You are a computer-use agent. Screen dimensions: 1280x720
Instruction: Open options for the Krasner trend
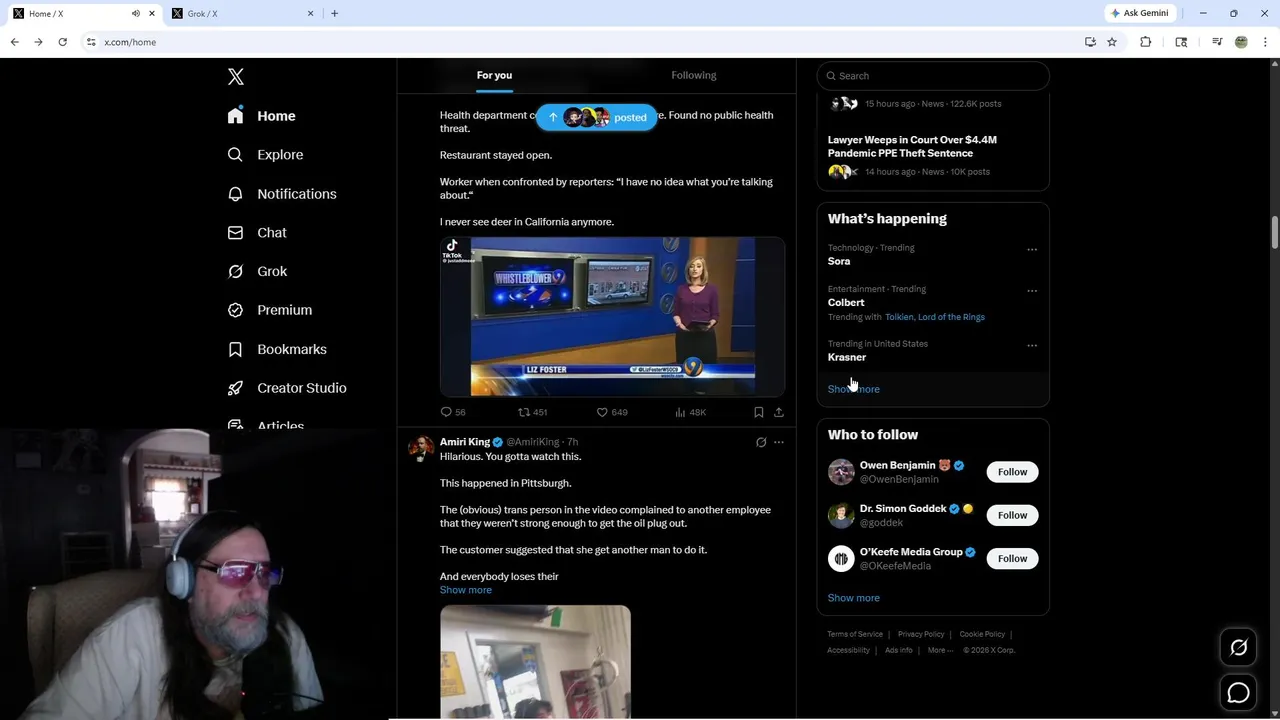tap(1032, 346)
